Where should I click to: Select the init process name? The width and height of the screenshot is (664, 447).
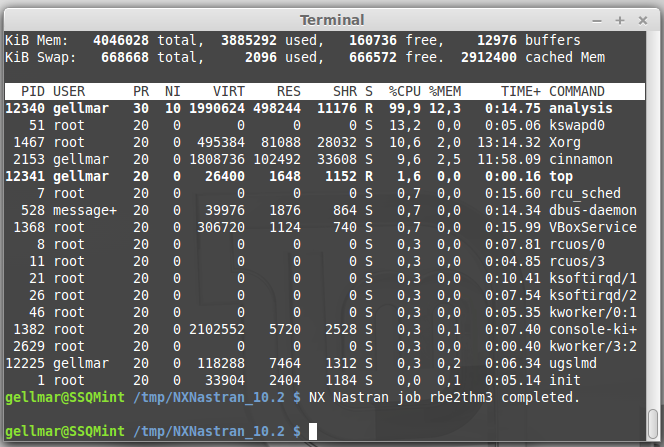pyautogui.click(x=564, y=380)
